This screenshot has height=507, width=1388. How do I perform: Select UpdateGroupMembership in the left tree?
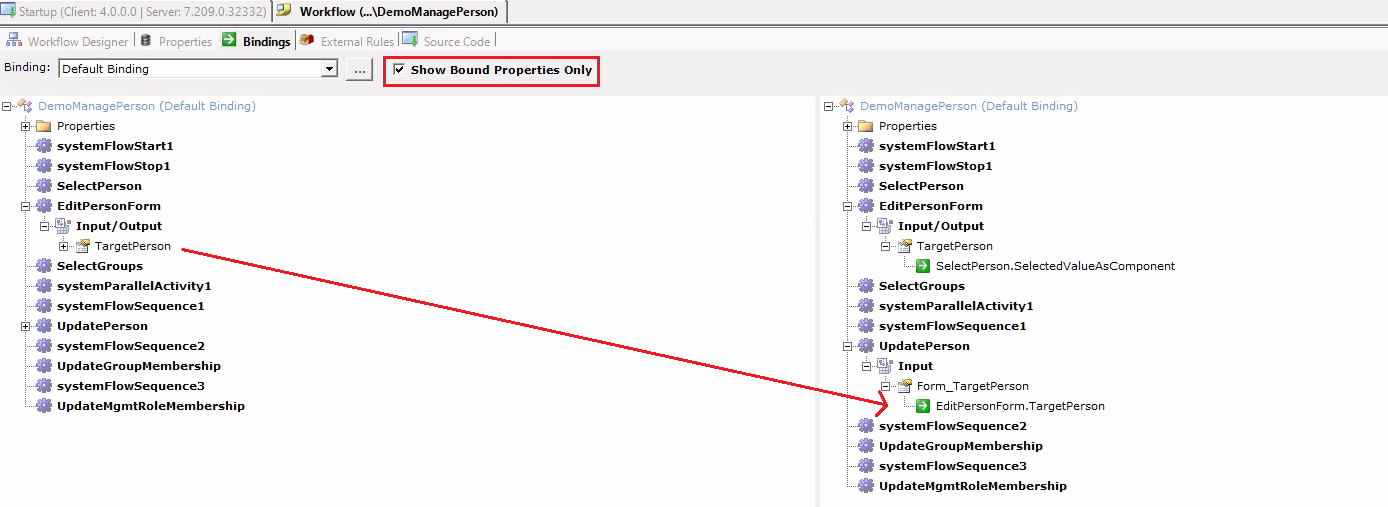[x=138, y=366]
